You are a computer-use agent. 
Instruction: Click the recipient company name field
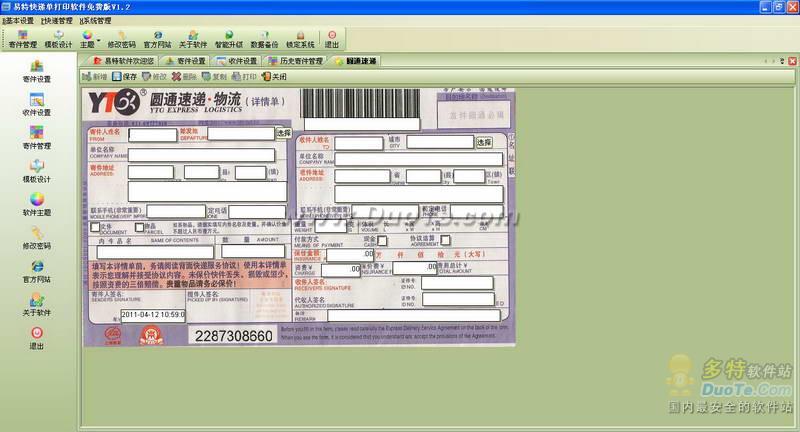pos(419,159)
